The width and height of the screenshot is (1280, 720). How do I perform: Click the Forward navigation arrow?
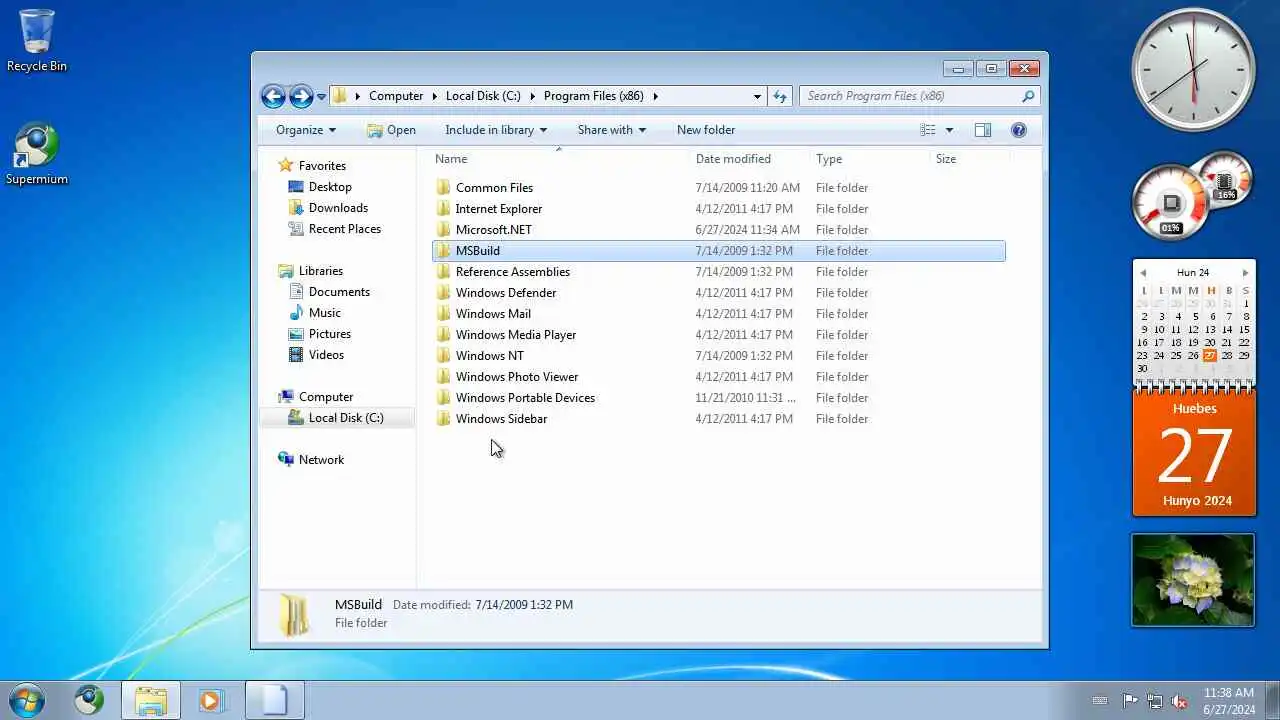[x=301, y=96]
